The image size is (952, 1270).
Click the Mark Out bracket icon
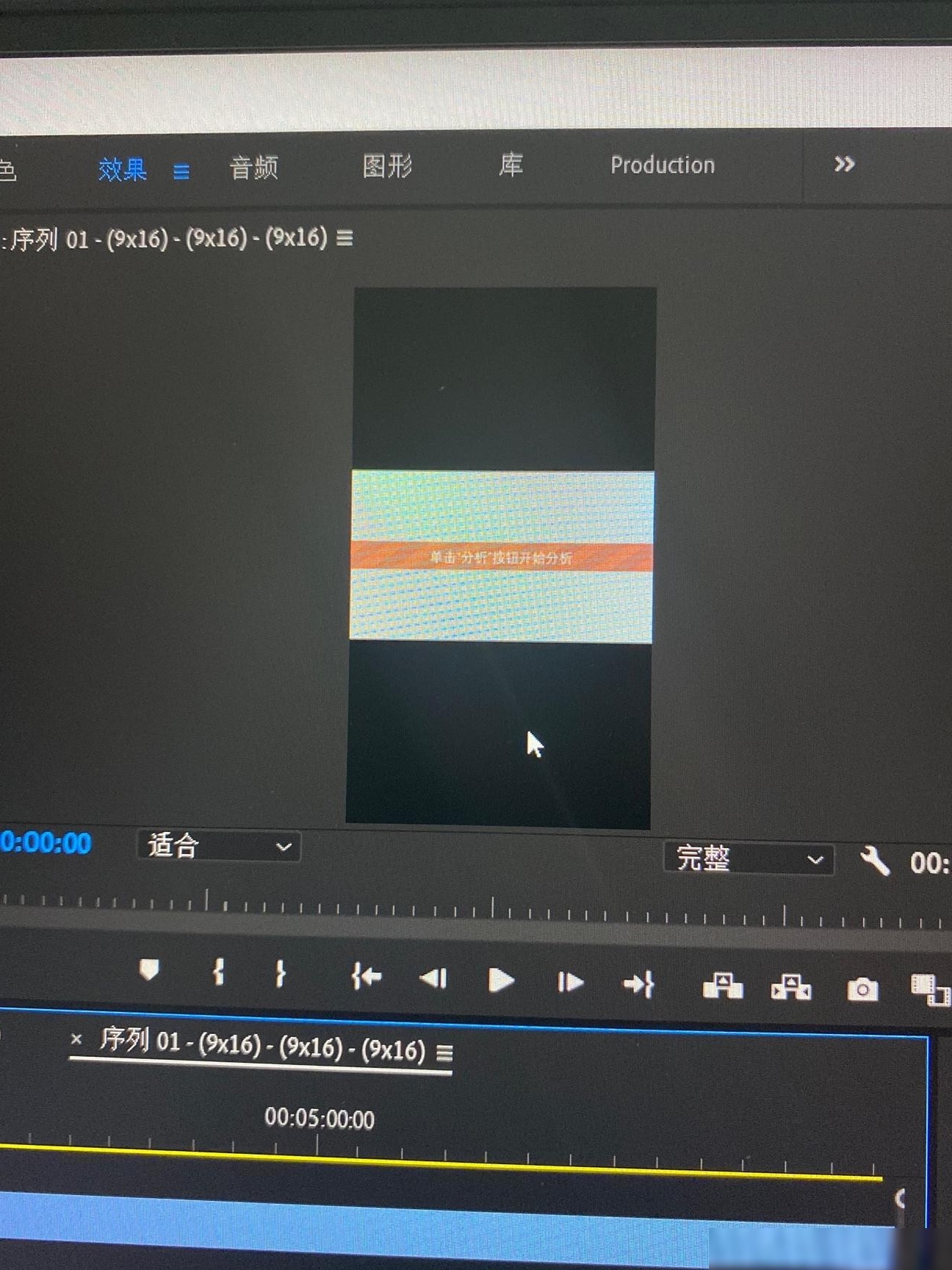279,974
